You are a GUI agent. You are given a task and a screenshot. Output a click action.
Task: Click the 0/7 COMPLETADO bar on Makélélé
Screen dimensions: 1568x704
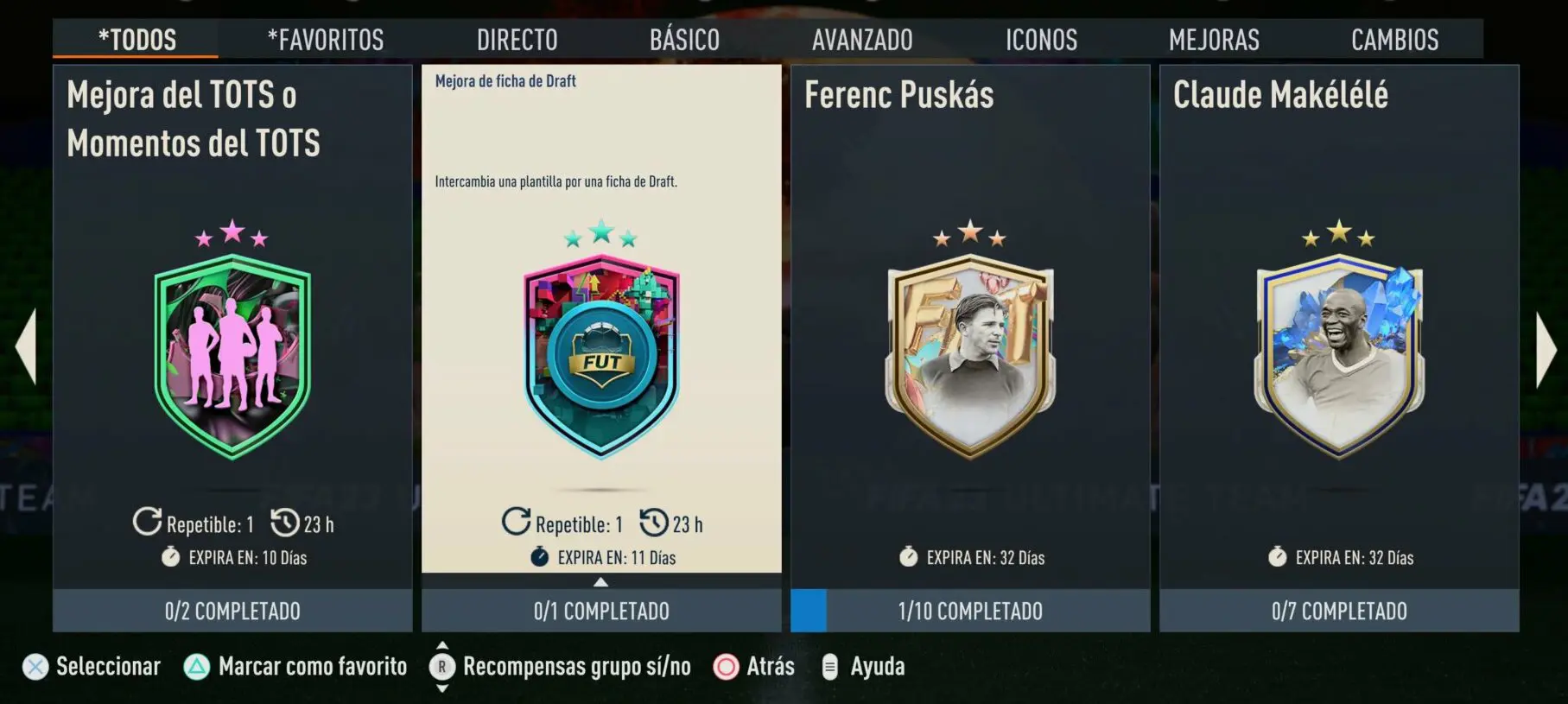coord(1339,611)
